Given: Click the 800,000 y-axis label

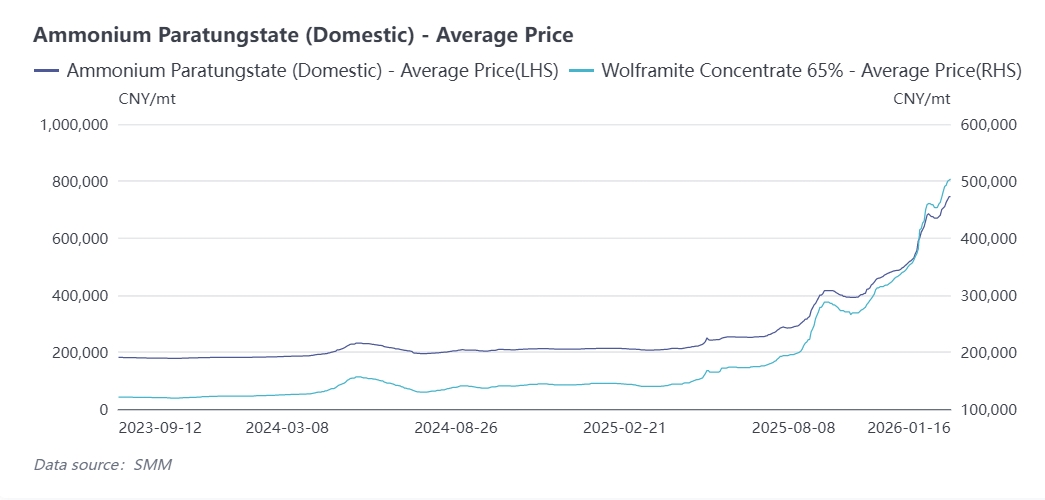Looking at the screenshot, I should click(79, 182).
